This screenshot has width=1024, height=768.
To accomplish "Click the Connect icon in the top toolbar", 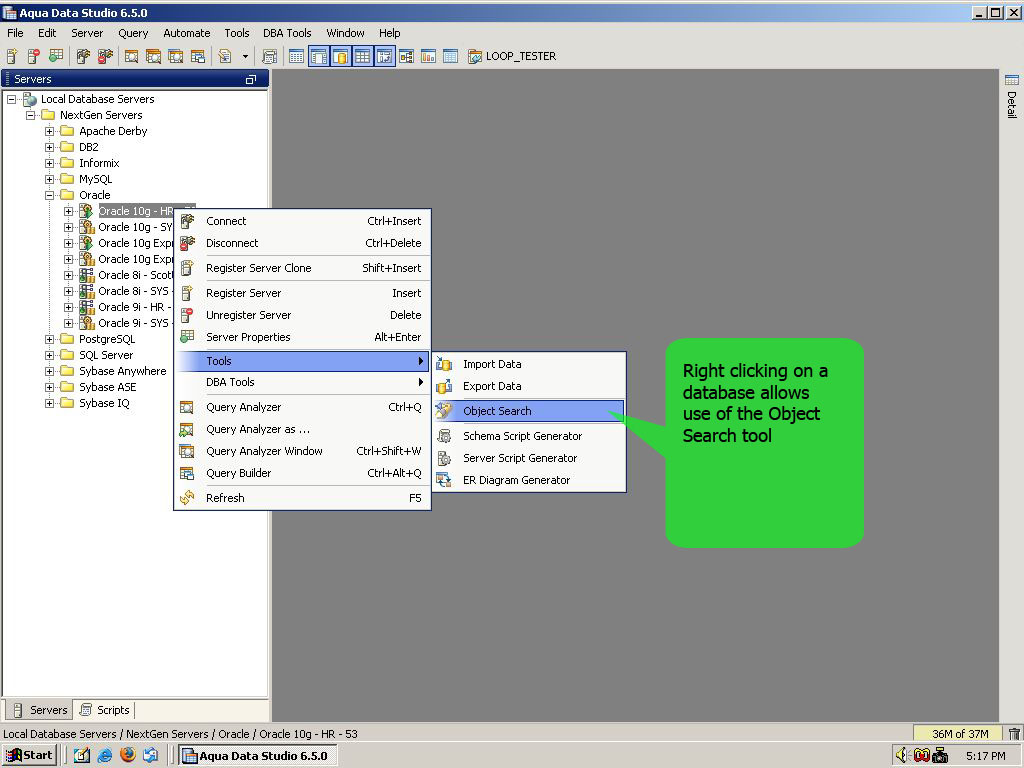I will point(83,56).
